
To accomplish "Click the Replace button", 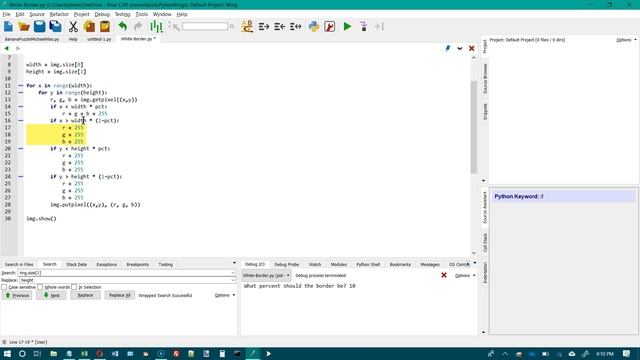I will click(x=85, y=295).
